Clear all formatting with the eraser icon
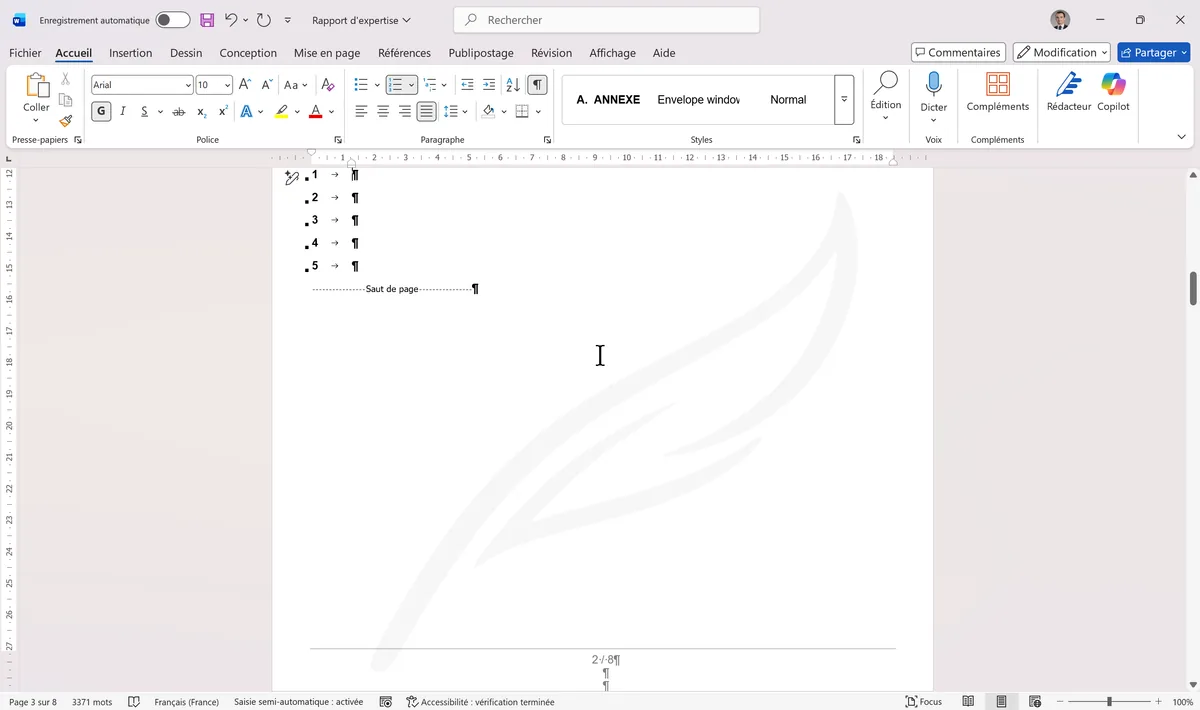The height and width of the screenshot is (710, 1200). click(327, 85)
